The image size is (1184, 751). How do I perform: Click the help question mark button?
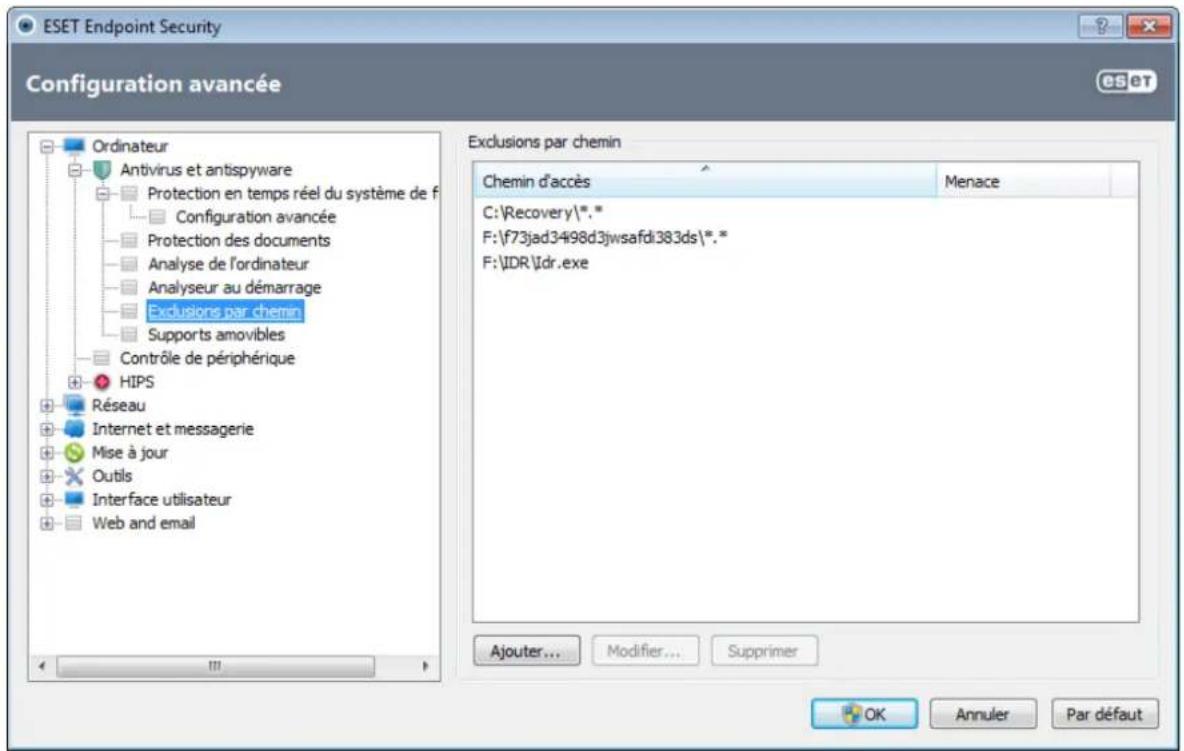click(x=1101, y=26)
